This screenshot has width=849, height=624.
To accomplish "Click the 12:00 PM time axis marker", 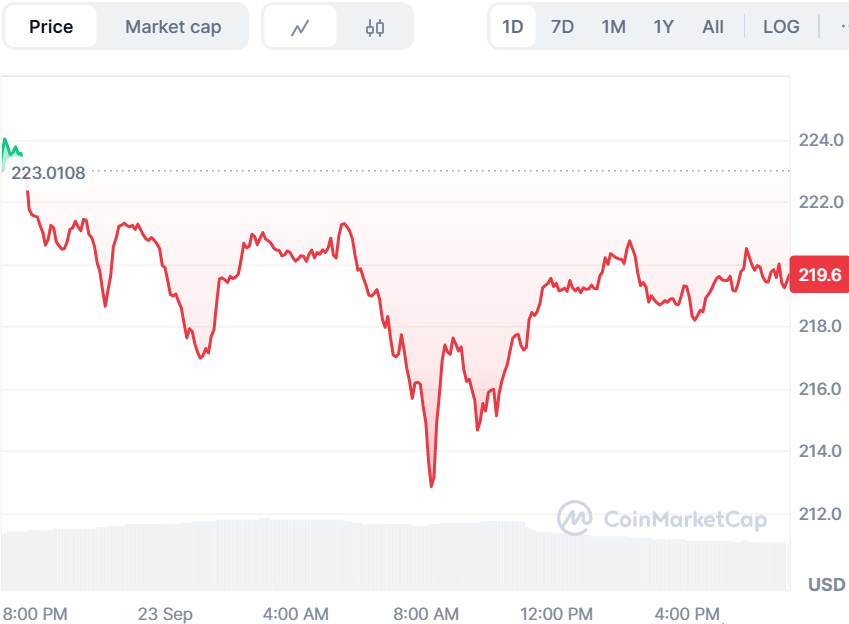I will [x=557, y=613].
